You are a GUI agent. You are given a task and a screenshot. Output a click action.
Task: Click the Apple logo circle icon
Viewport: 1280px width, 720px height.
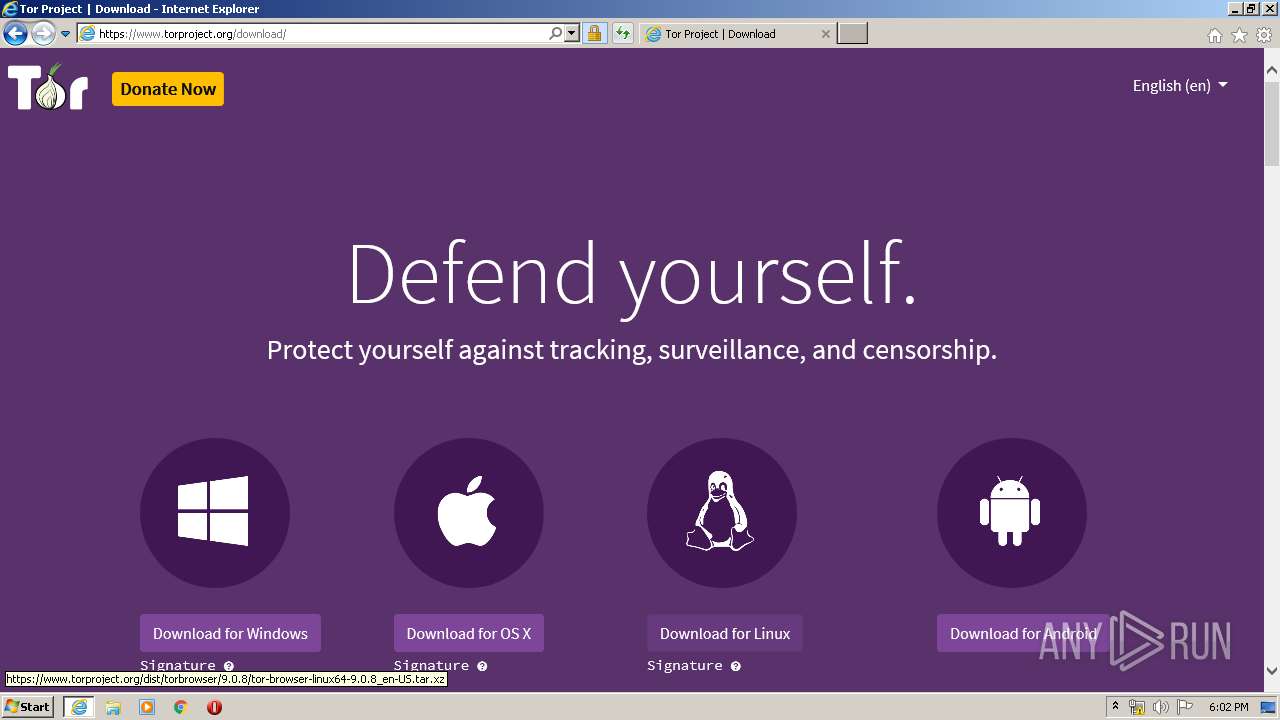click(x=469, y=513)
